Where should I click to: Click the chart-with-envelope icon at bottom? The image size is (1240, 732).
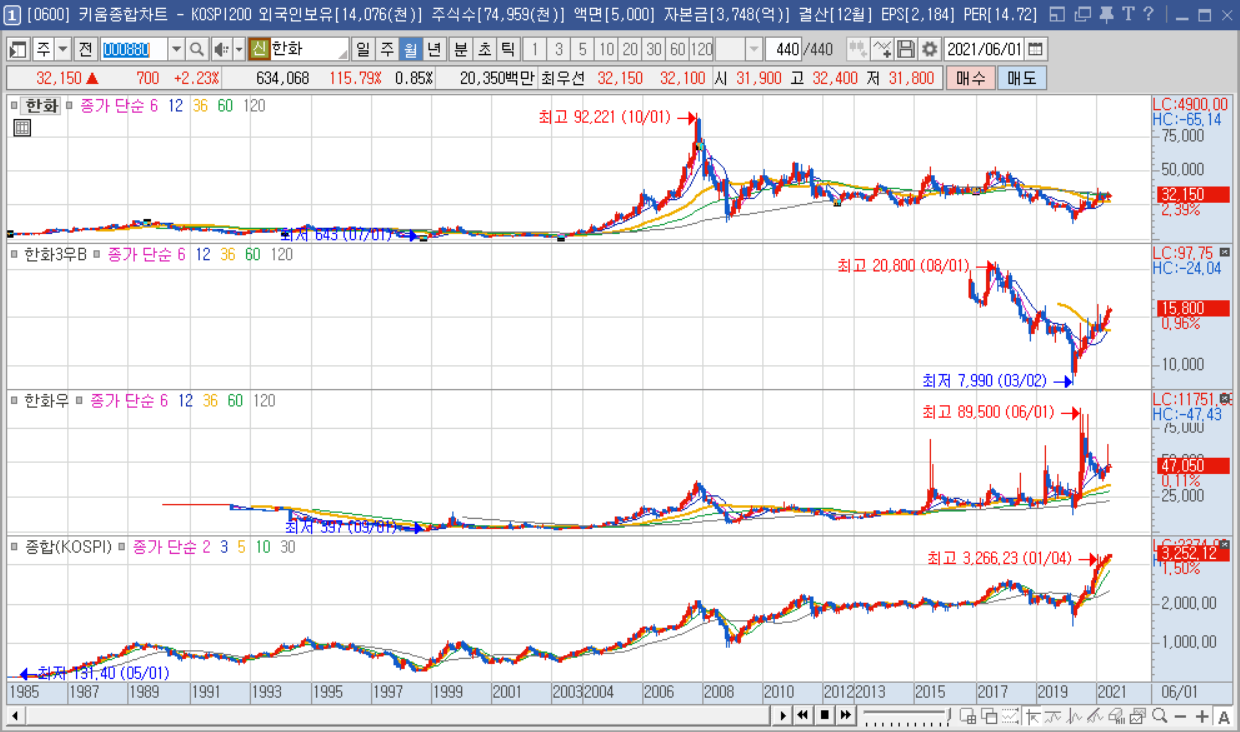tap(1138, 716)
